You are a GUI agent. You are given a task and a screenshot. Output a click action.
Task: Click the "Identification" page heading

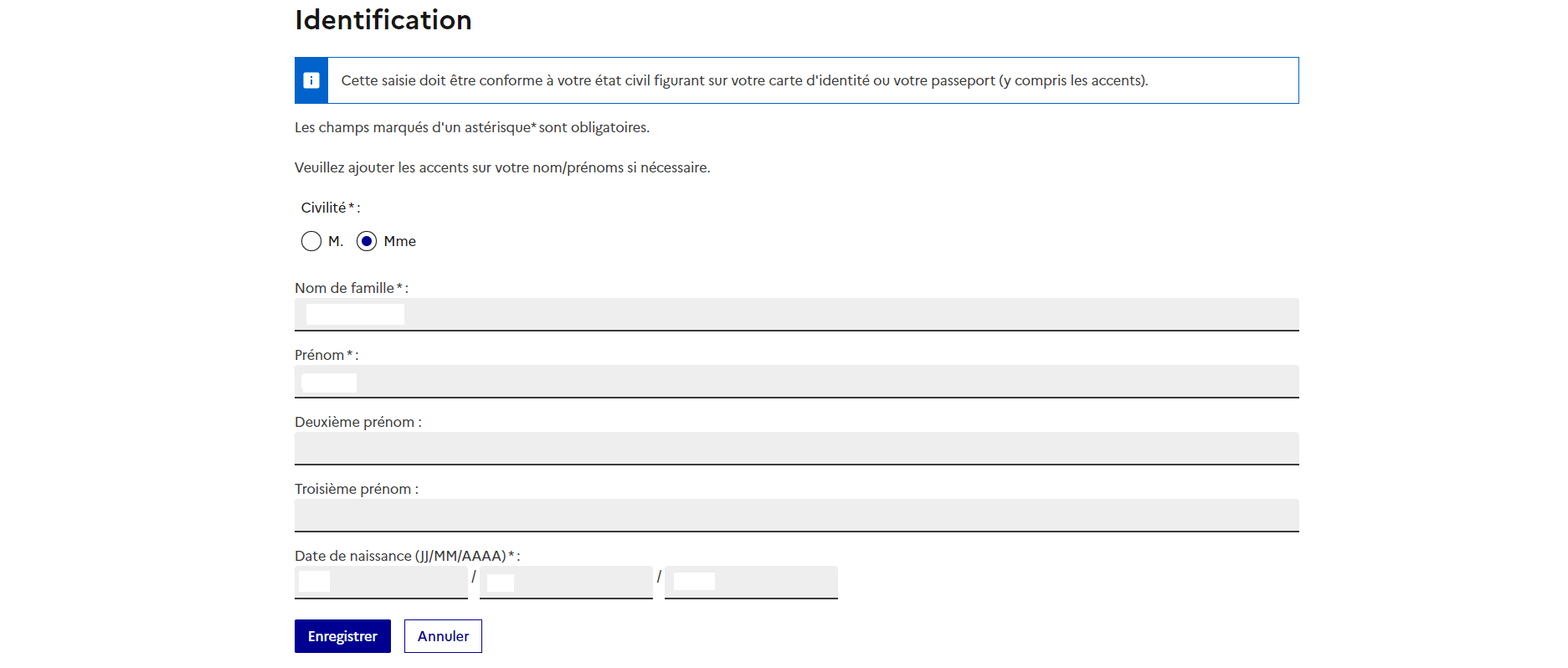pos(383,20)
